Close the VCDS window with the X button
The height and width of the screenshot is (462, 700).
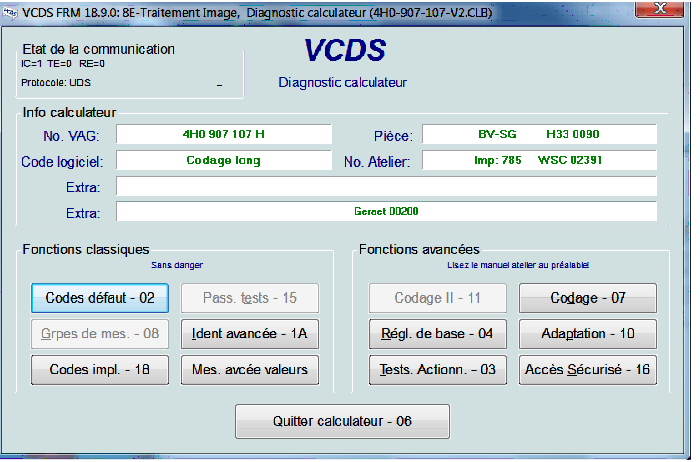pos(659,8)
